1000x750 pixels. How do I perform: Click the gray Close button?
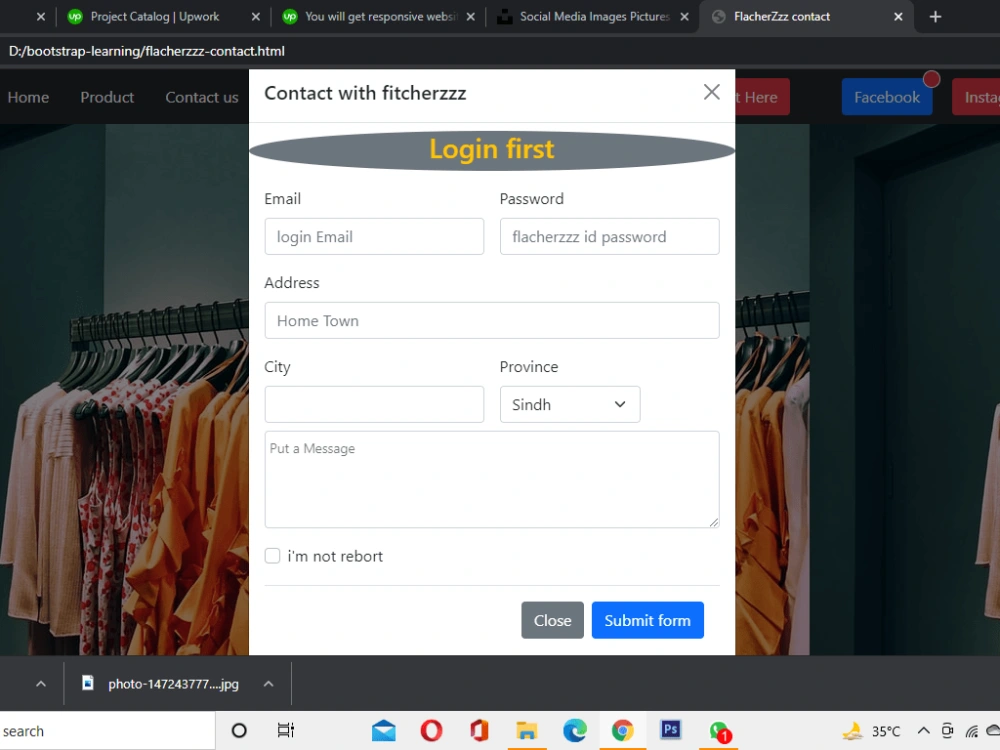[552, 620]
